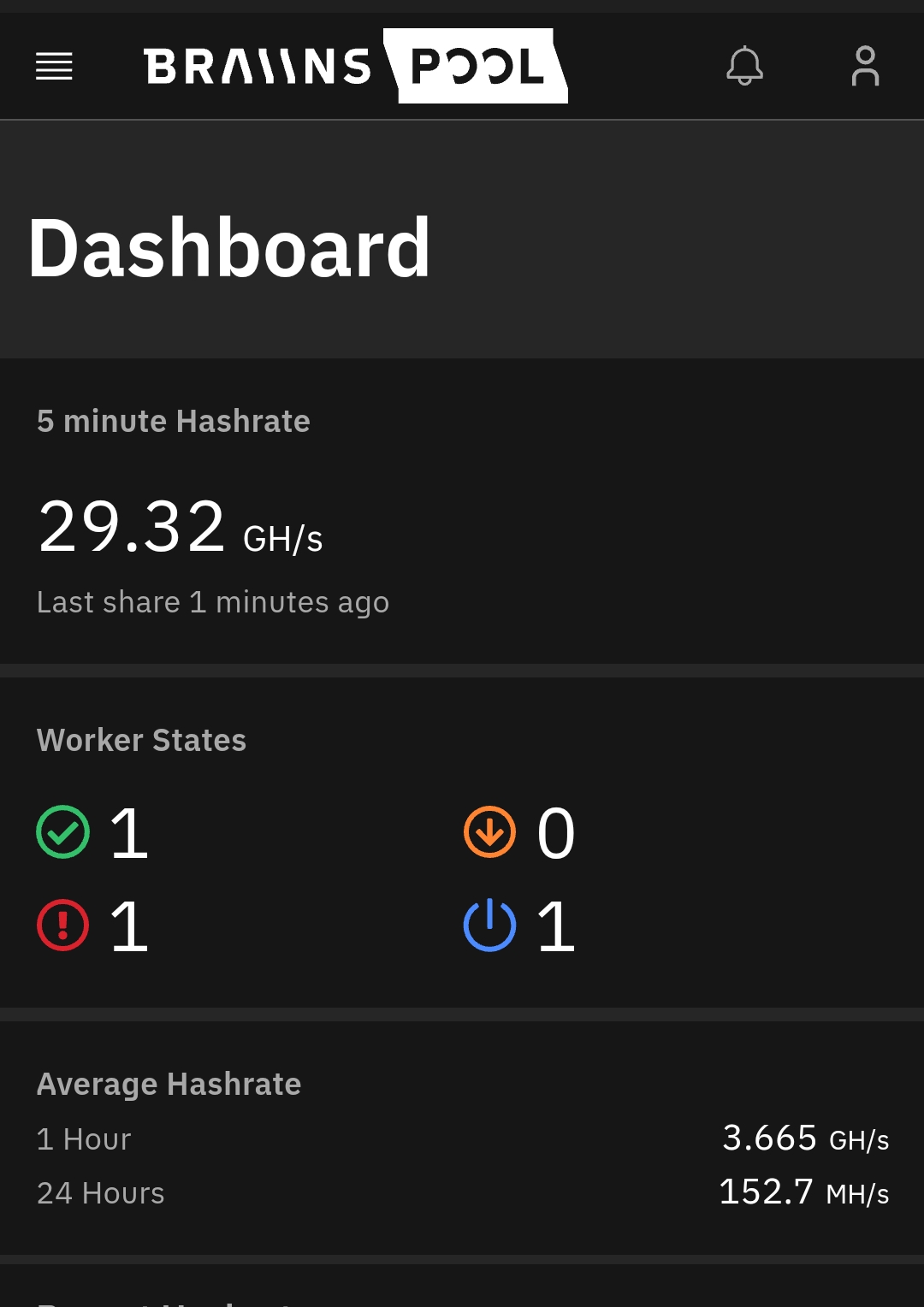Open the Worker States section title
This screenshot has height=1307, width=924.
pyautogui.click(x=142, y=741)
